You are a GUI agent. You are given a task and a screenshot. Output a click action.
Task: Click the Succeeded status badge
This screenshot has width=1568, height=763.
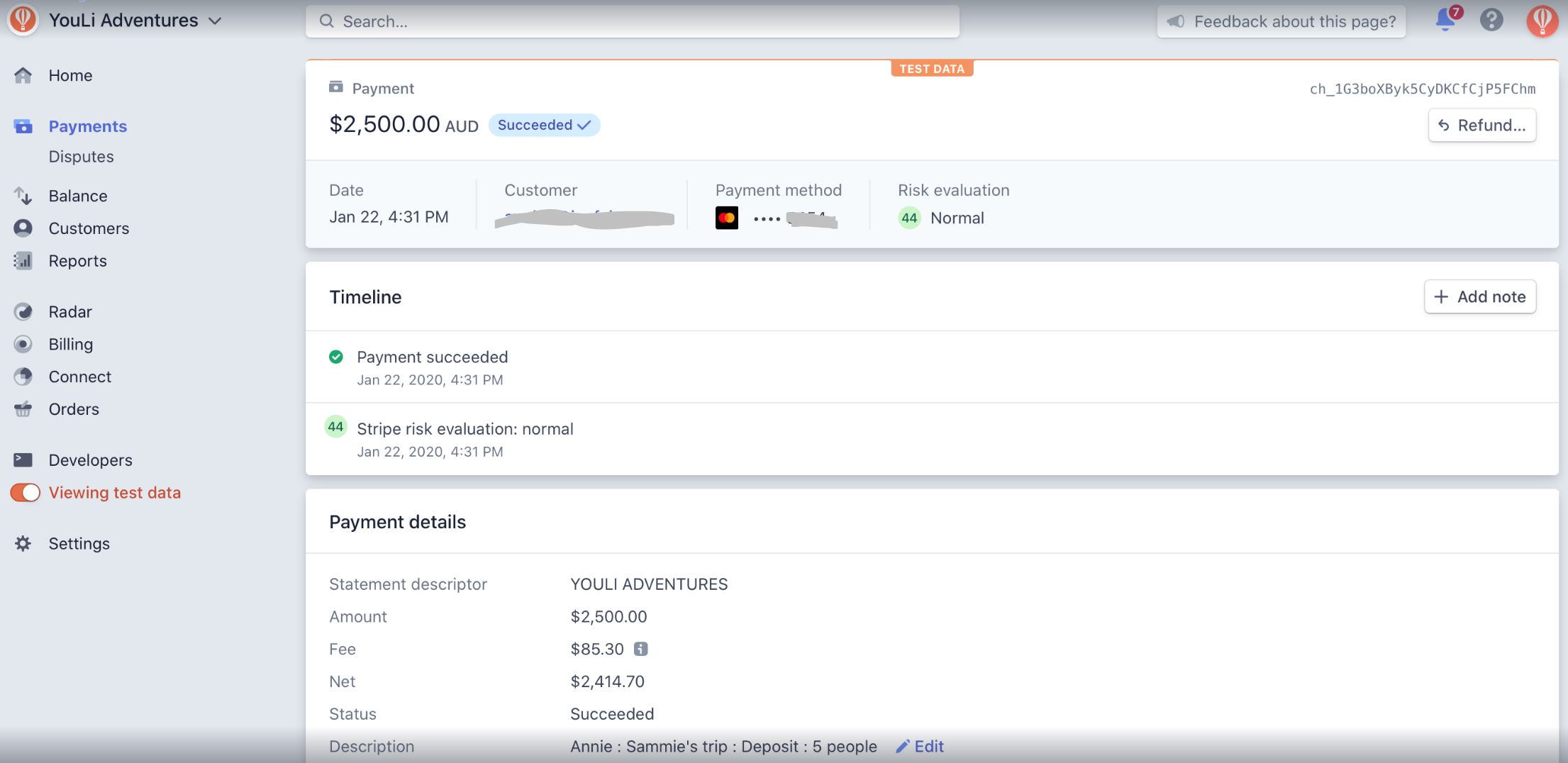tap(544, 126)
